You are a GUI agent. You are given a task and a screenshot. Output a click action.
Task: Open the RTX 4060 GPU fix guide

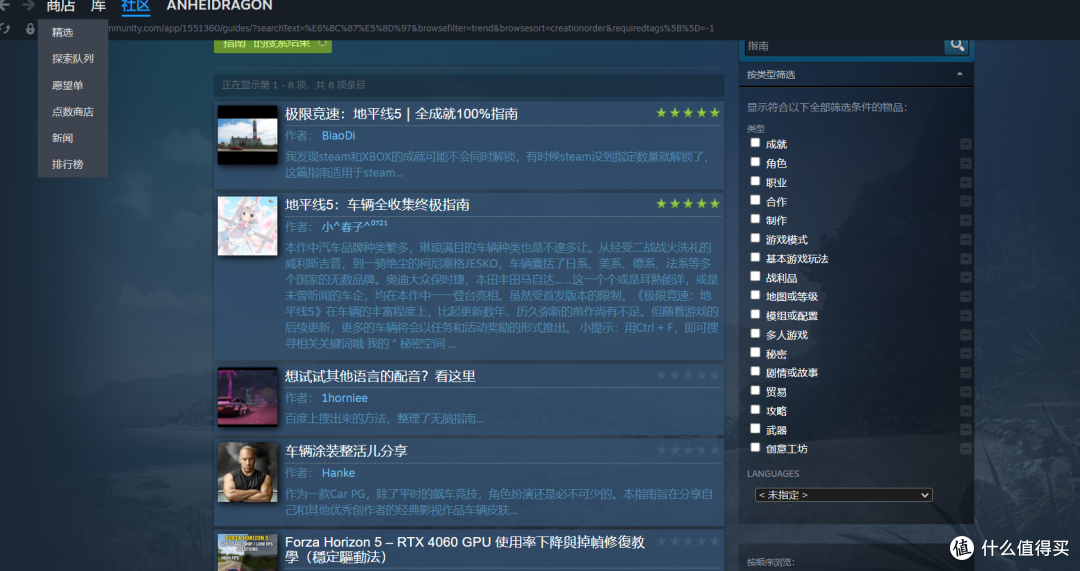pyautogui.click(x=465, y=549)
